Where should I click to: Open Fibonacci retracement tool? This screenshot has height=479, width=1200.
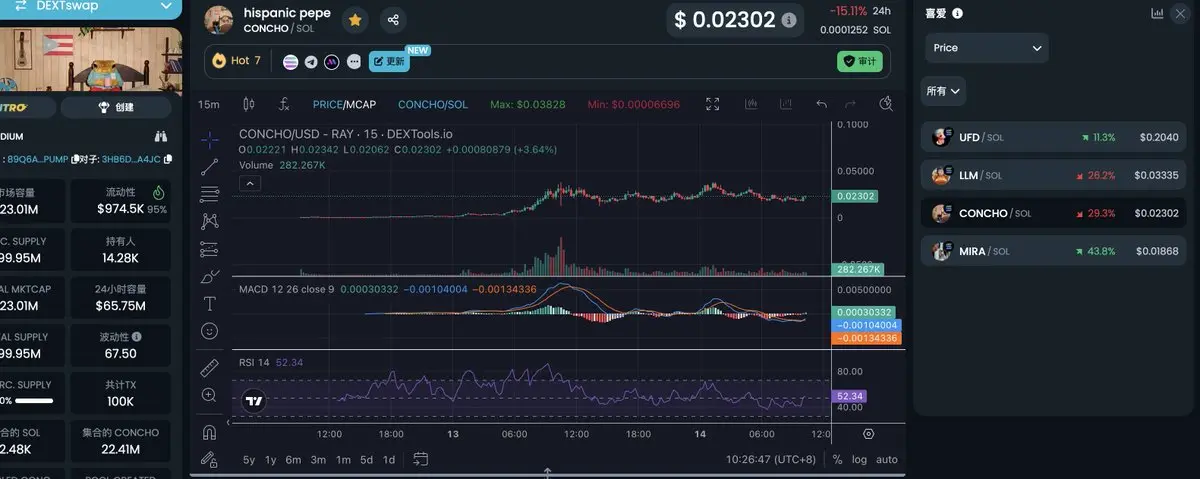[x=210, y=194]
